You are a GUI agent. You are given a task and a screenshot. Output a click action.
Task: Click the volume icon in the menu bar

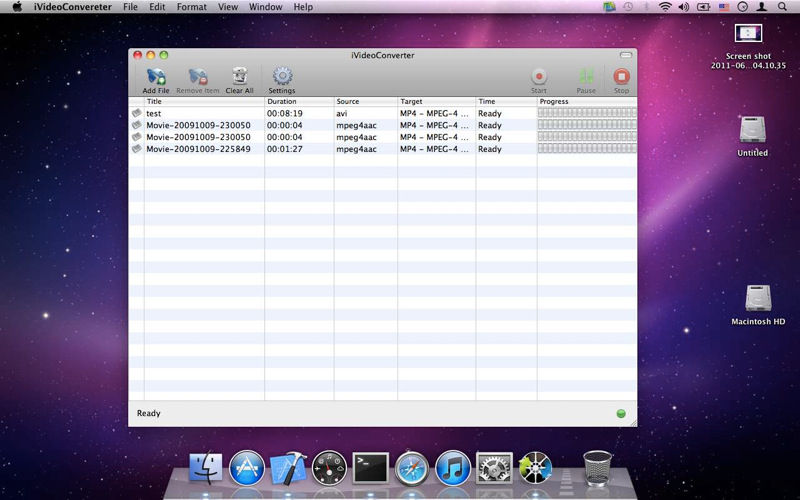coord(684,7)
